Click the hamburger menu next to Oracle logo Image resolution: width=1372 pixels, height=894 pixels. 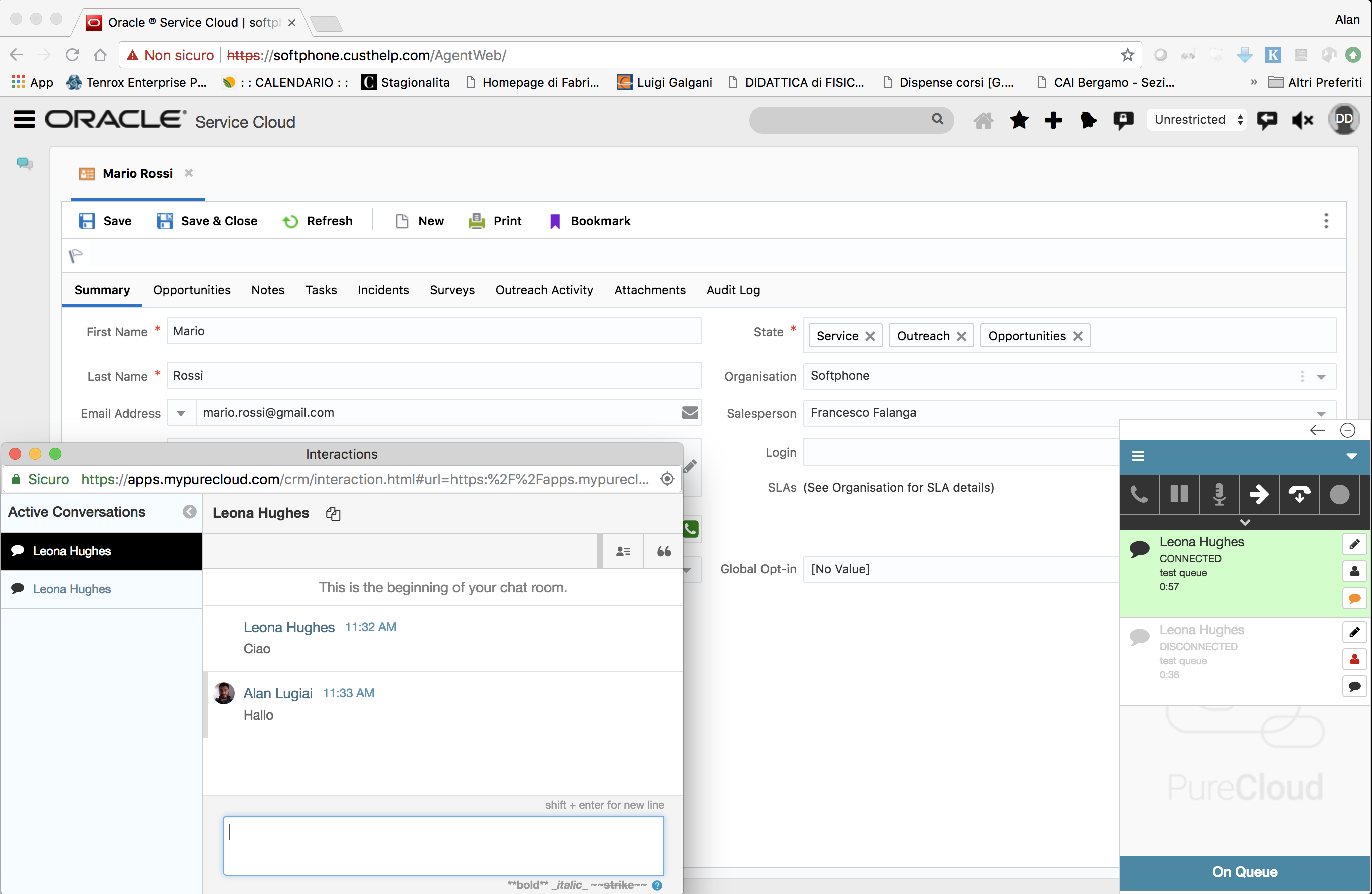24,120
